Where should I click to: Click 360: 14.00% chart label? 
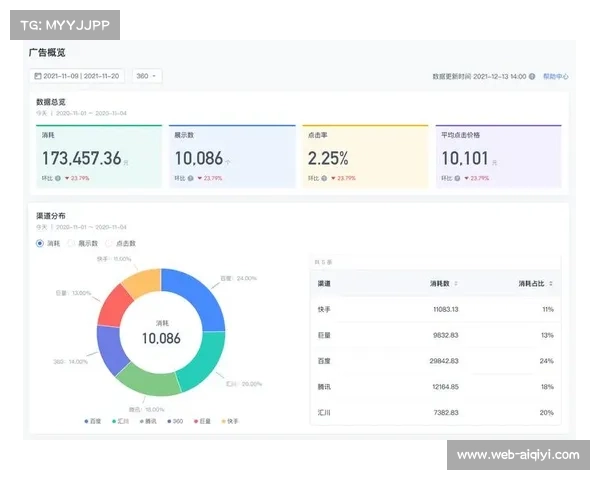pos(70,362)
